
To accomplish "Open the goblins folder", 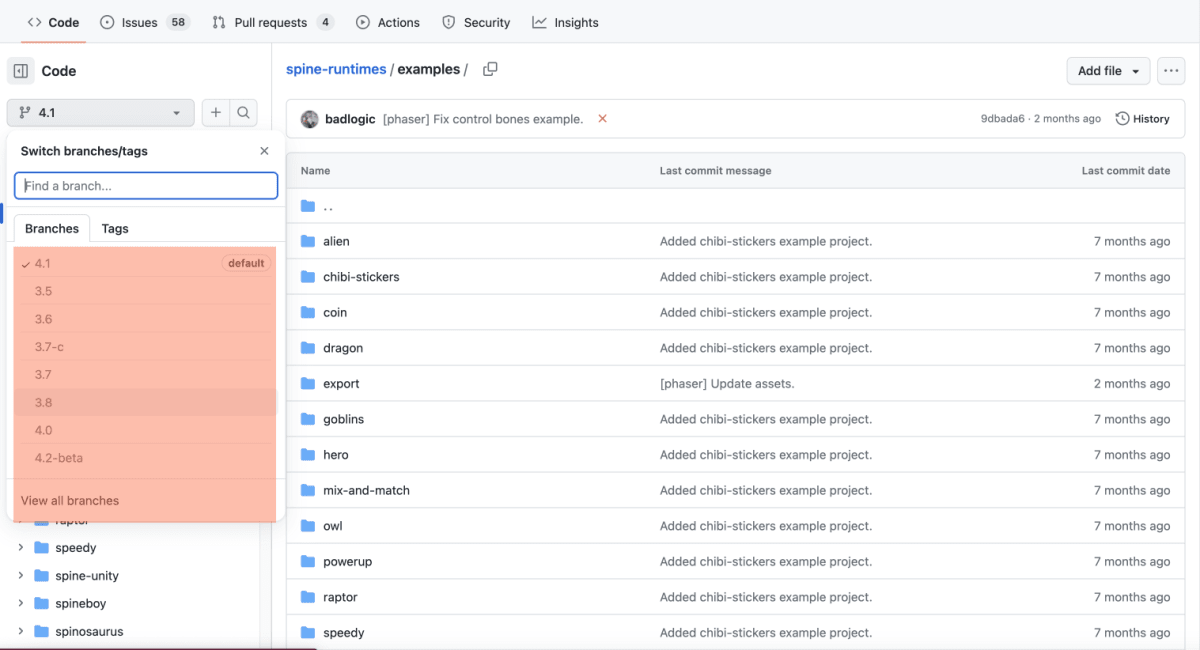I will click(343, 419).
